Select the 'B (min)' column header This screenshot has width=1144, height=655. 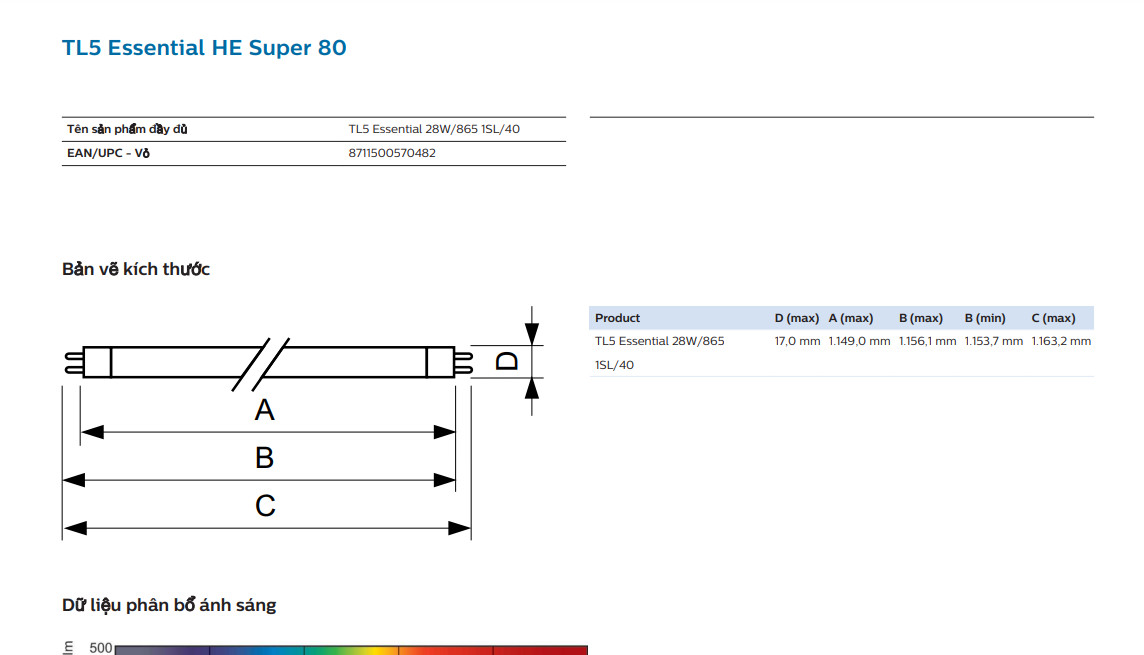coord(984,318)
